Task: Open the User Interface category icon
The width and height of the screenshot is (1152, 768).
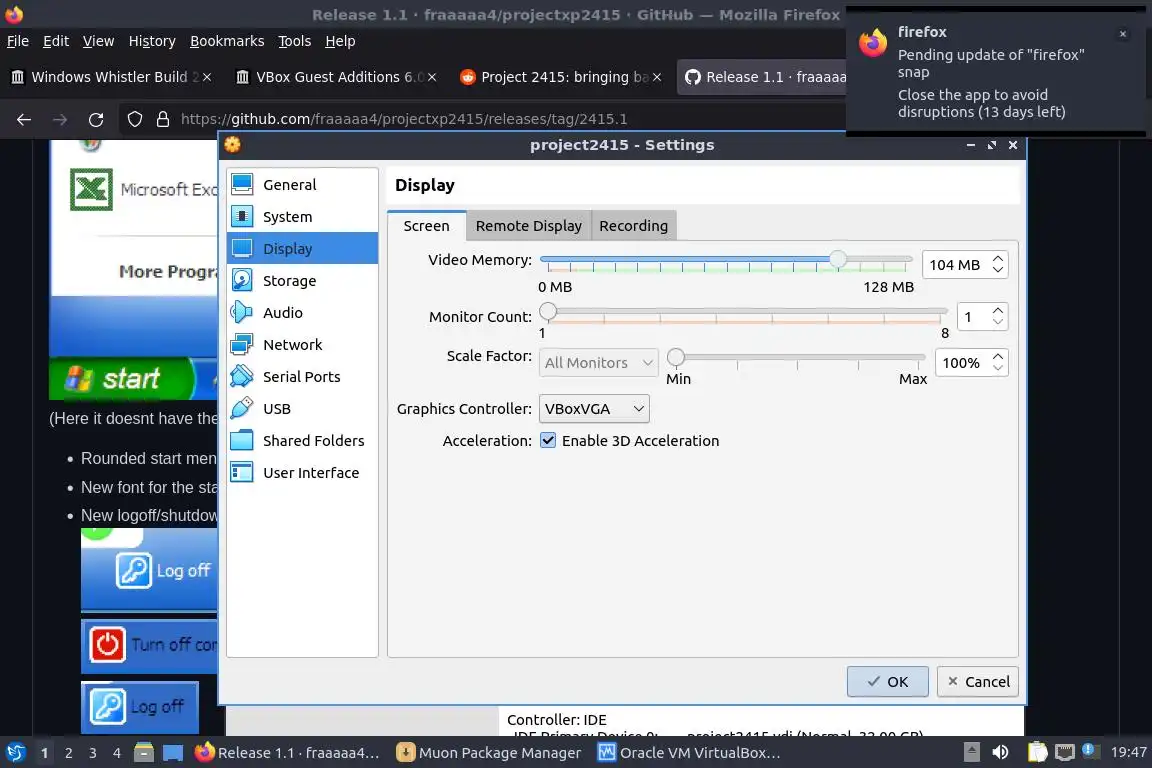Action: pos(242,473)
